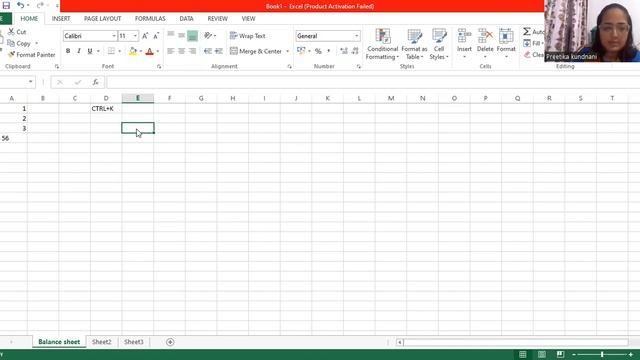The height and width of the screenshot is (360, 640).
Task: Align cell text to the right
Action: pos(192,51)
